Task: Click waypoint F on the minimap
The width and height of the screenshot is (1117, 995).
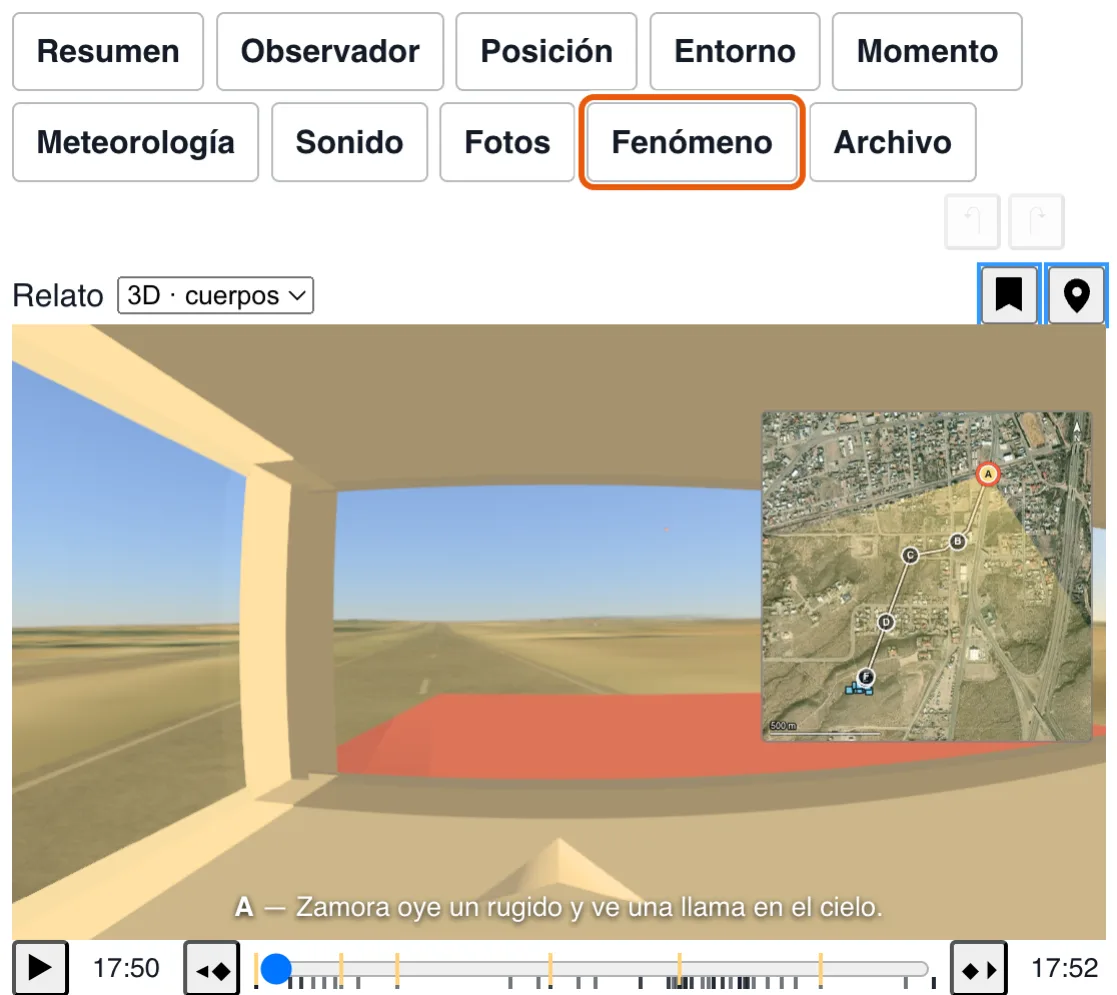Action: click(866, 677)
